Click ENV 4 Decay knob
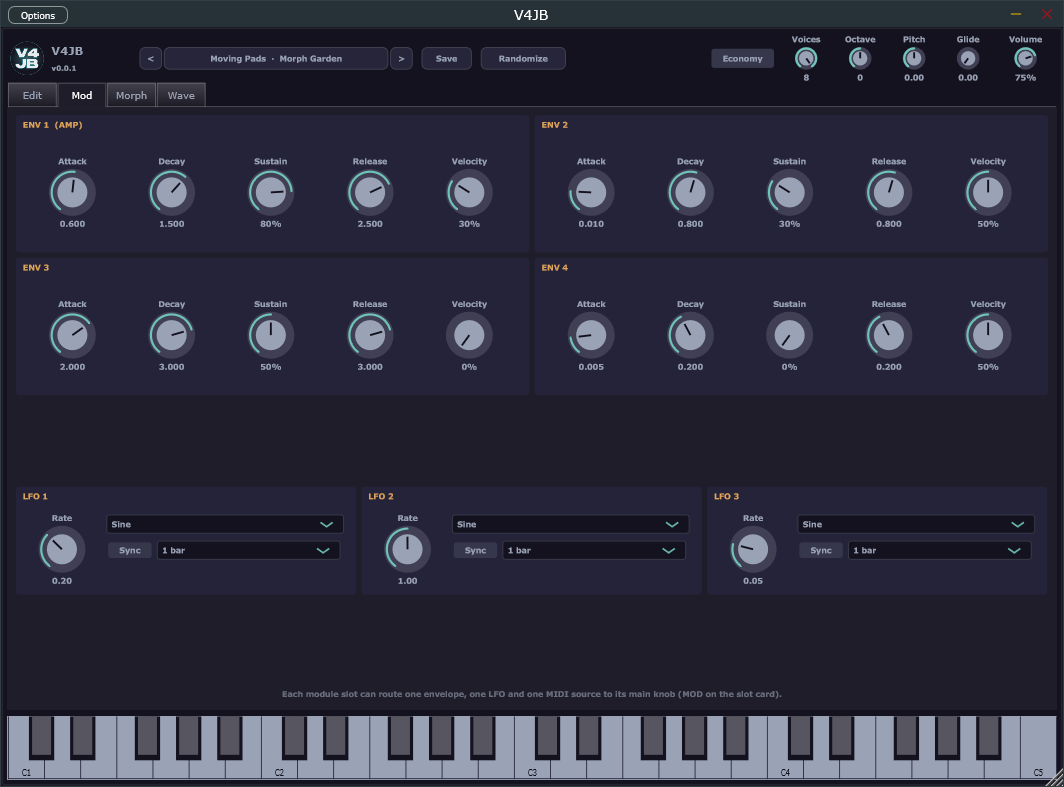1064x787 pixels. 690,335
